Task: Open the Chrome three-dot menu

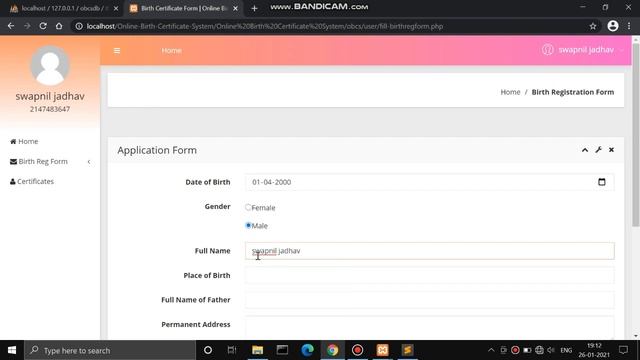Action: 629,26
